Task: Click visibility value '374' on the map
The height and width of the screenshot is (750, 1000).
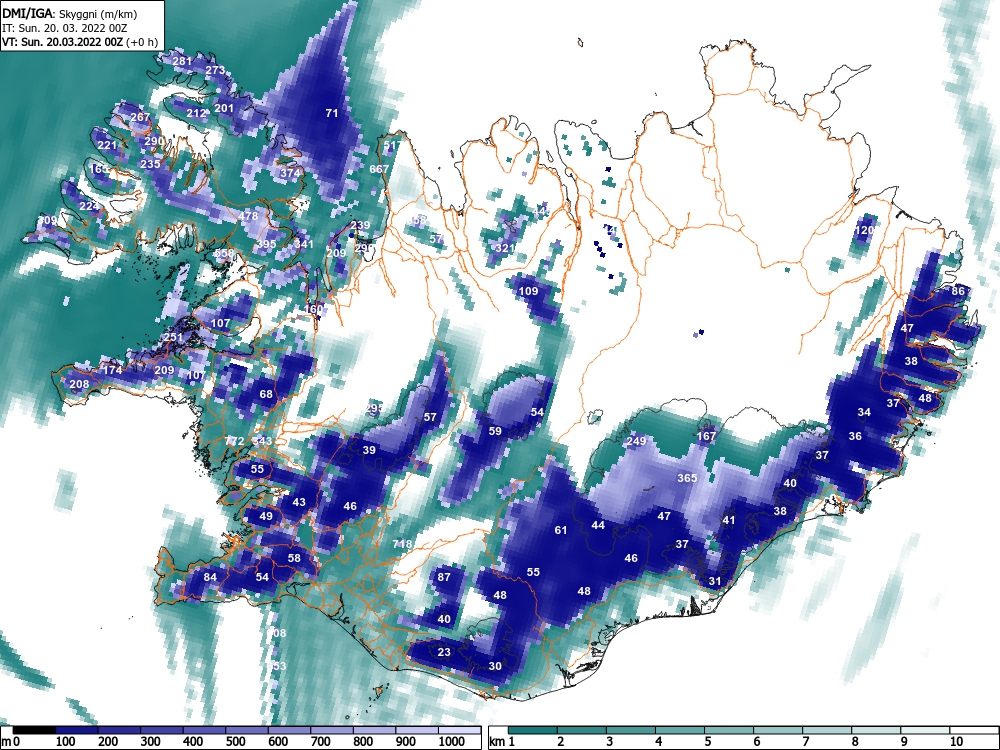Action: tap(290, 173)
